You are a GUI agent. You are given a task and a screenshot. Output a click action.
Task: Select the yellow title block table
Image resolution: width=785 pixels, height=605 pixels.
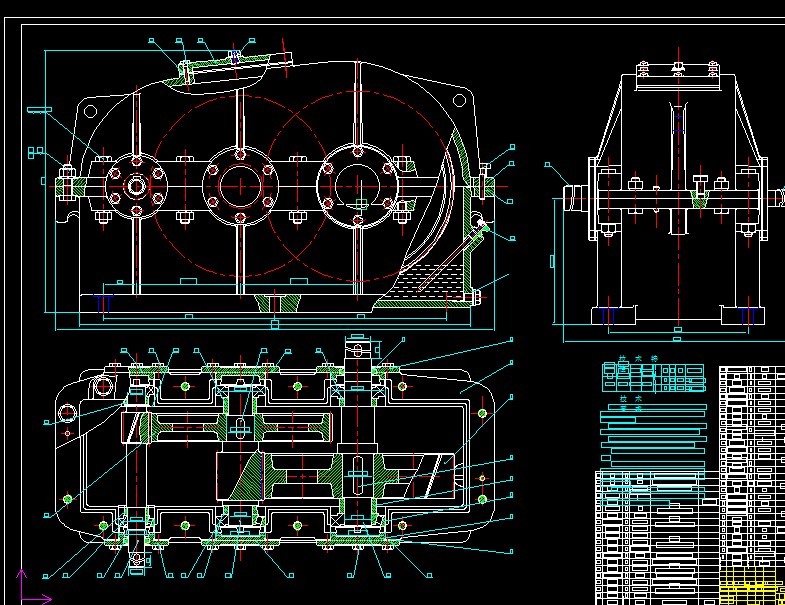752,586
